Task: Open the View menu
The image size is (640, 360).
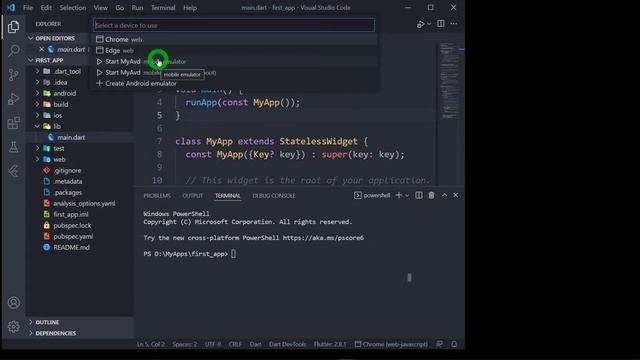Action: tap(100, 8)
